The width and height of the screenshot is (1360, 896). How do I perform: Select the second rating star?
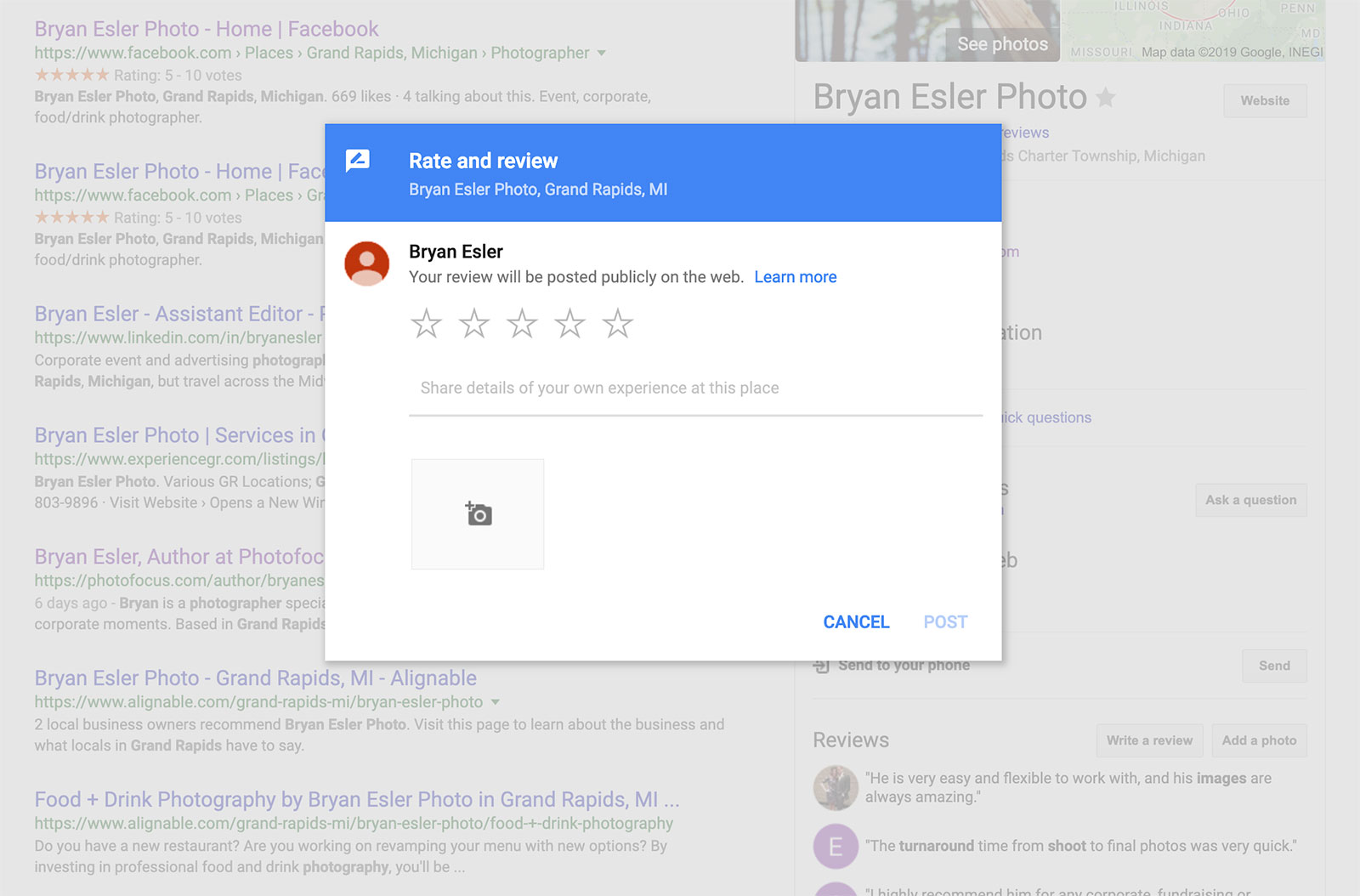coord(473,324)
